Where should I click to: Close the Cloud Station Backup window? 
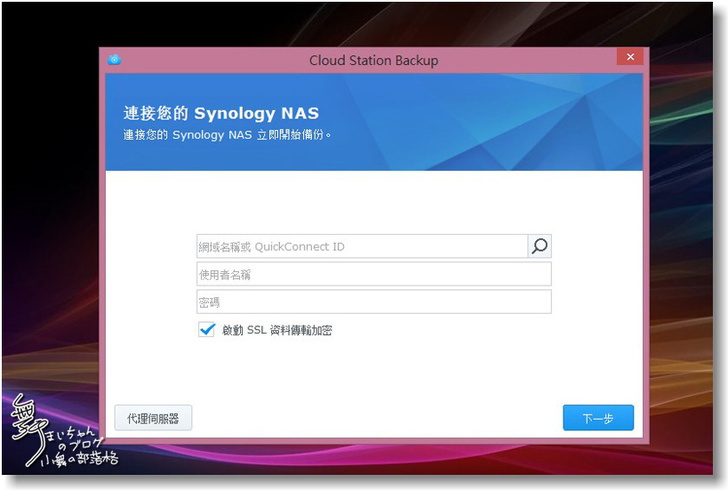[630, 57]
